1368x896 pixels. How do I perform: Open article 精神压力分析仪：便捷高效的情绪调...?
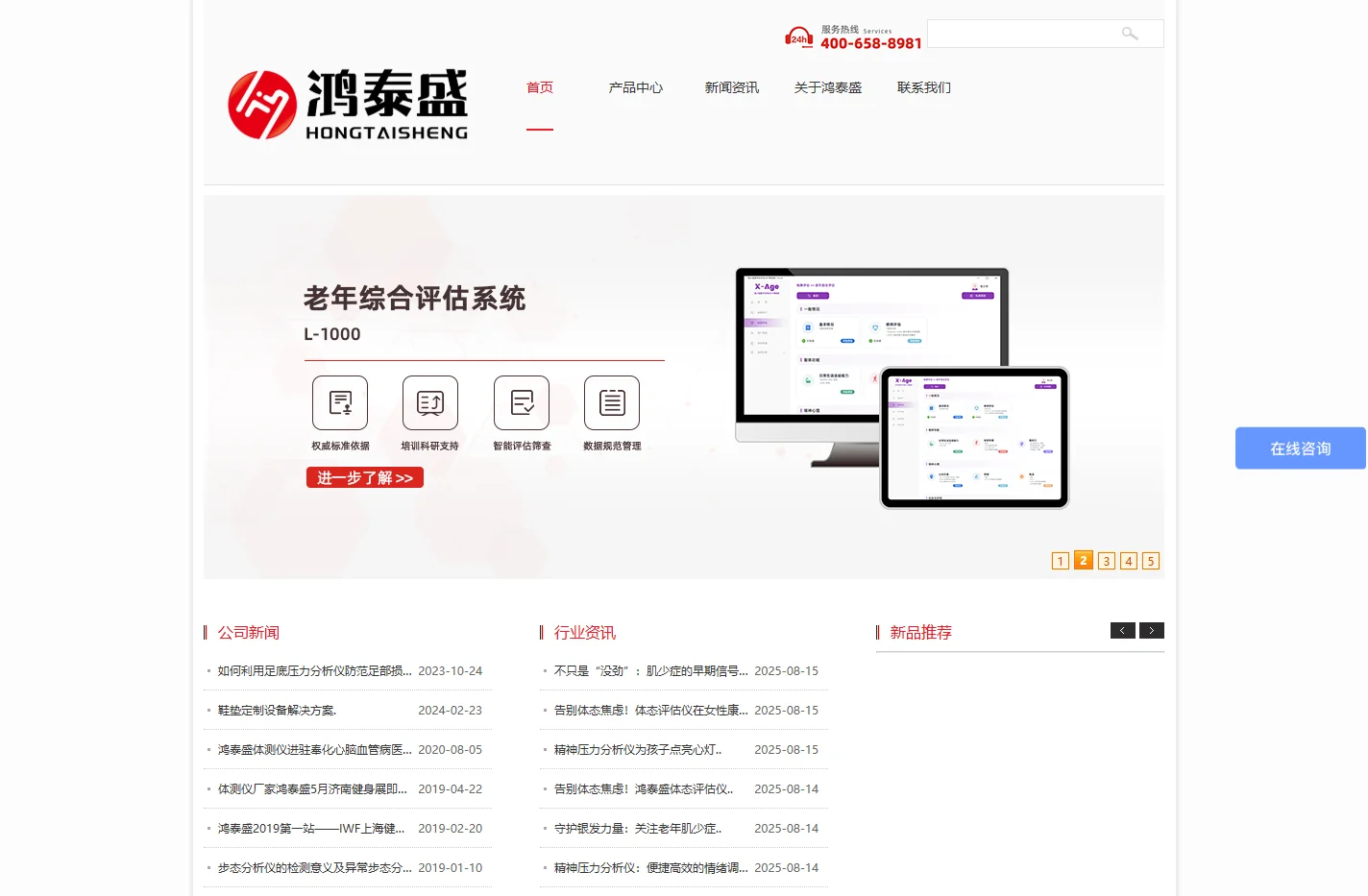pyautogui.click(x=651, y=868)
